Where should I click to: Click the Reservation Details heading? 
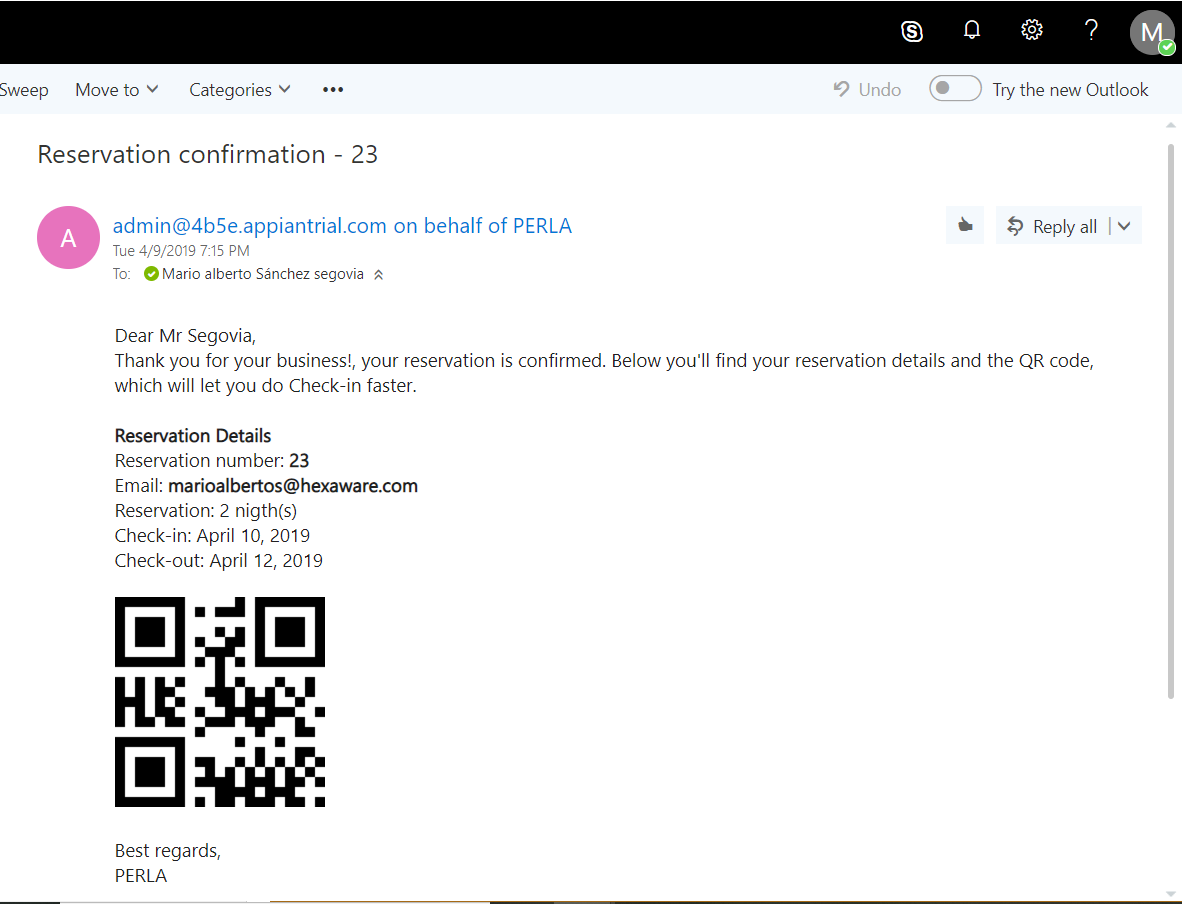pyautogui.click(x=192, y=436)
